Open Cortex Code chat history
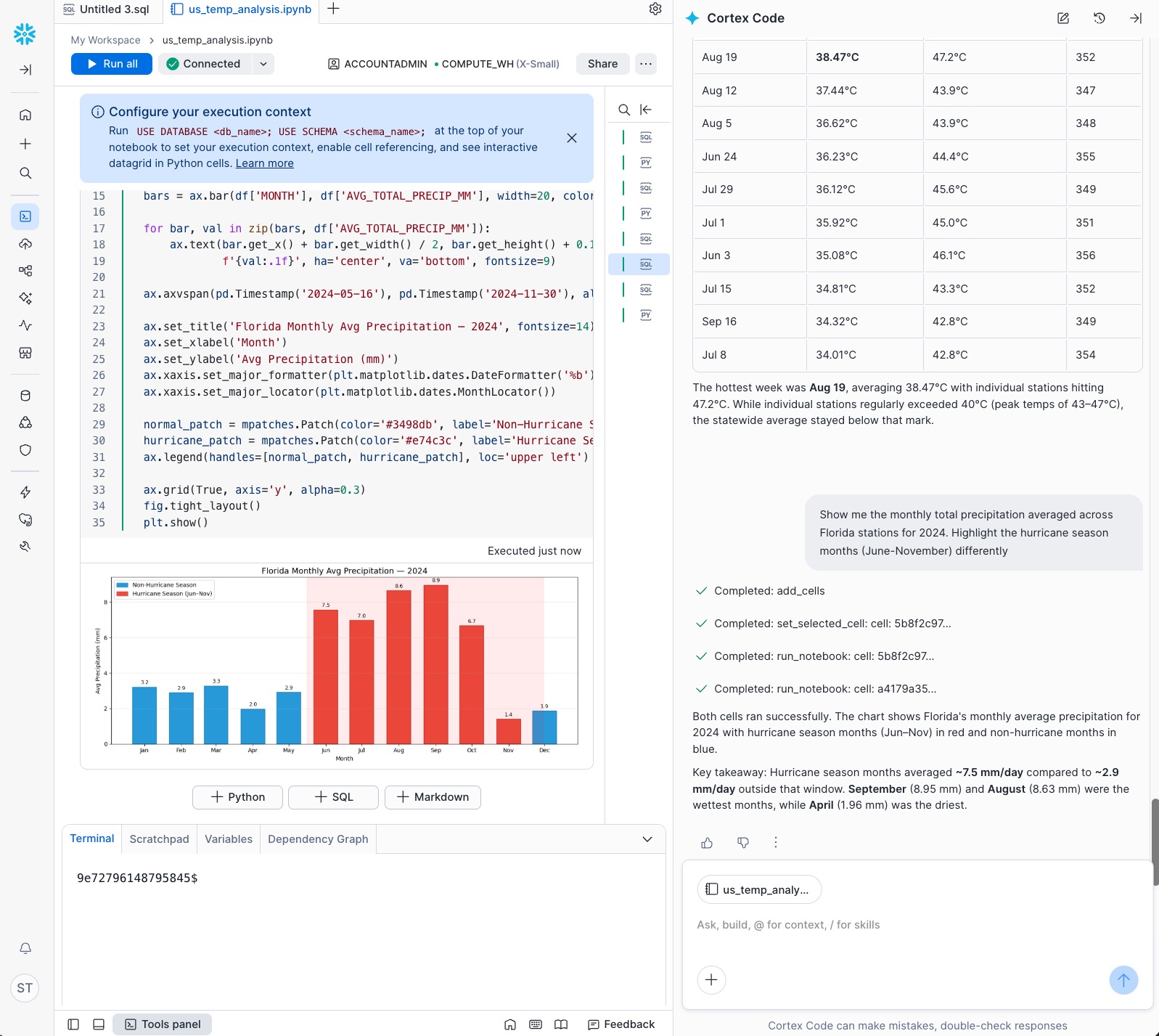 [x=1099, y=18]
